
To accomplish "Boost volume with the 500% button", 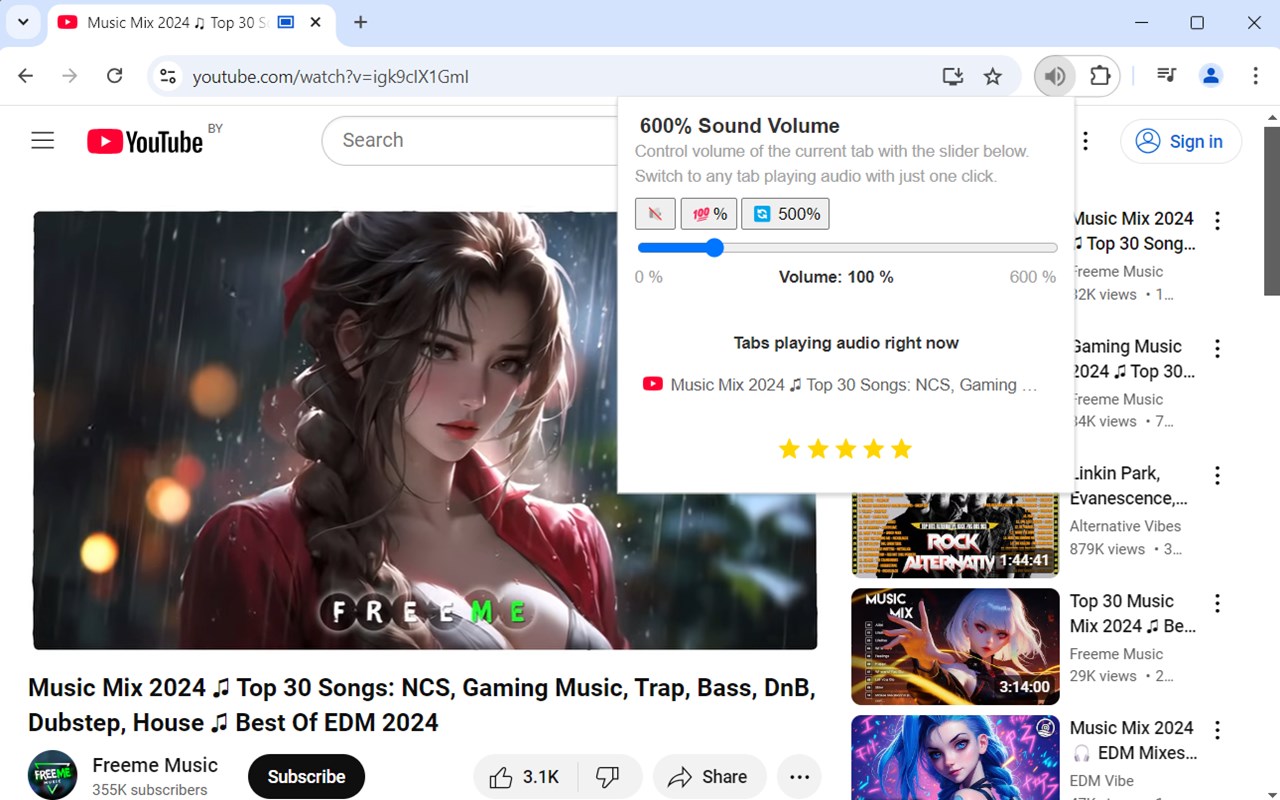I will 785,214.
